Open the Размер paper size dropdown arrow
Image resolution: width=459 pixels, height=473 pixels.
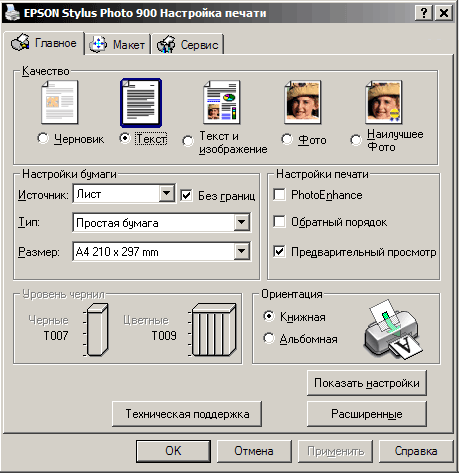(x=241, y=251)
